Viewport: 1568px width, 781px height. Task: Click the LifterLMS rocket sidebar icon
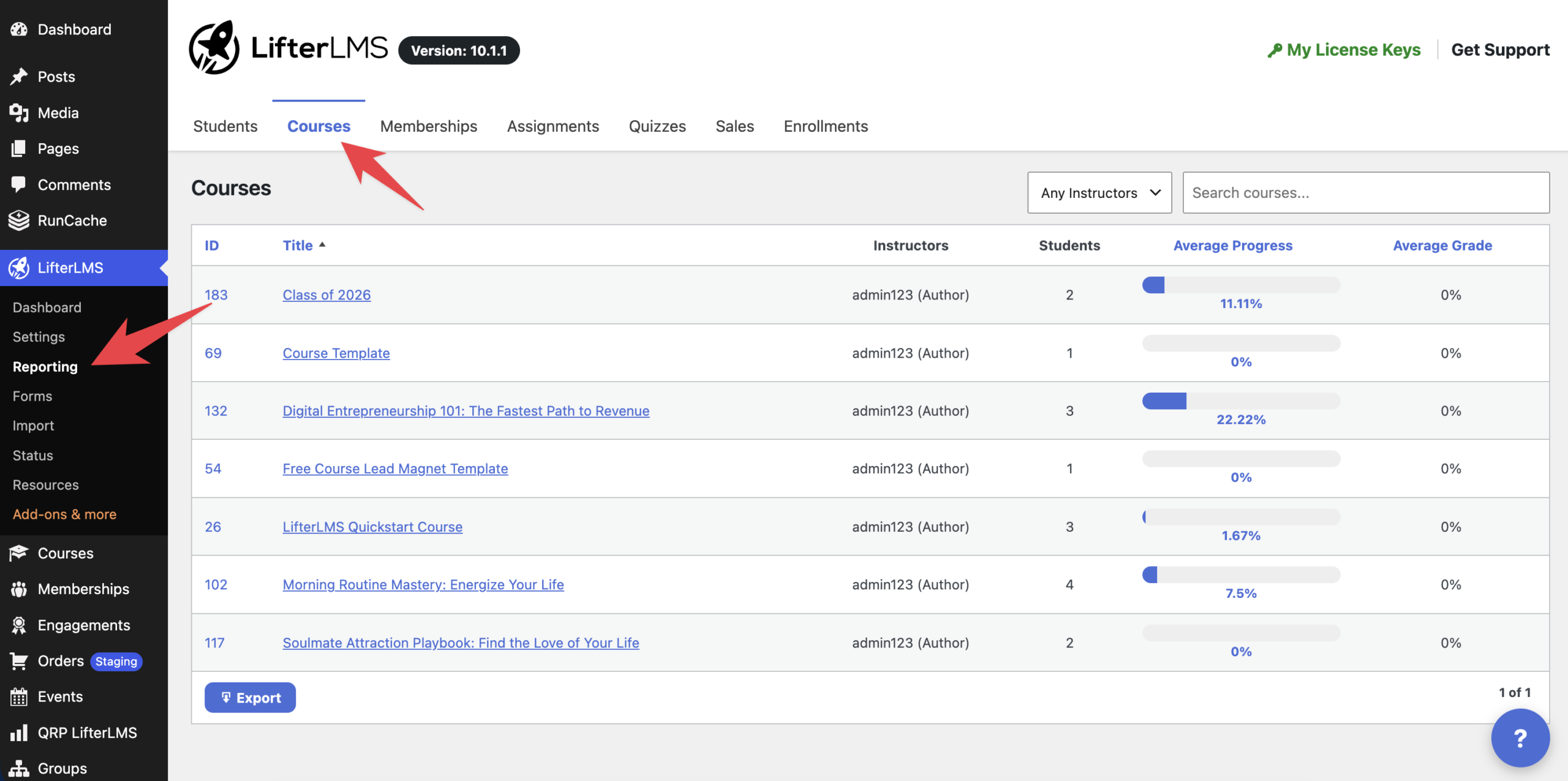[x=19, y=268]
